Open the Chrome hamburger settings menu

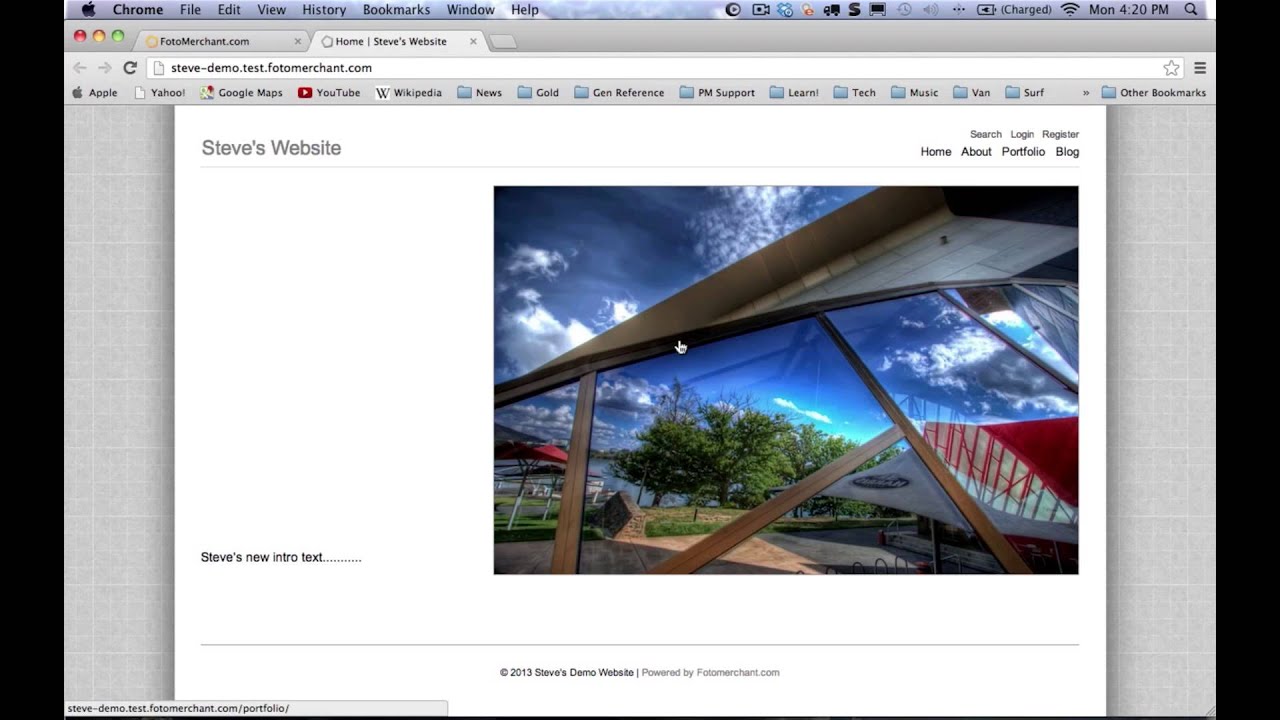pos(1200,68)
